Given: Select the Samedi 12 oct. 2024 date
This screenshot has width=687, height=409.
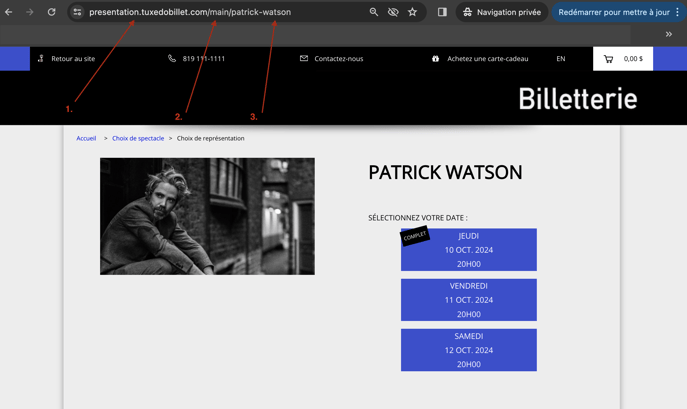Looking at the screenshot, I should 469,350.
